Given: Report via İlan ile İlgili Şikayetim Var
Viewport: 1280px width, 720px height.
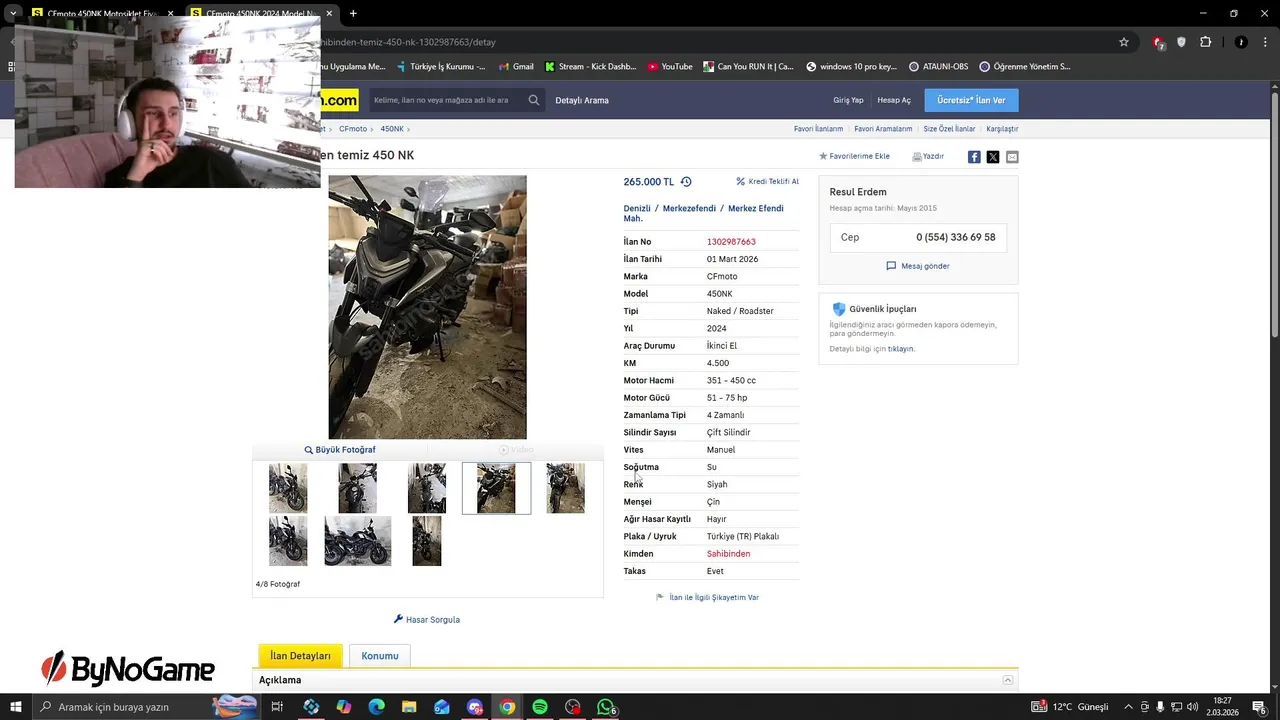Looking at the screenshot, I should pyautogui.click(x=707, y=597).
